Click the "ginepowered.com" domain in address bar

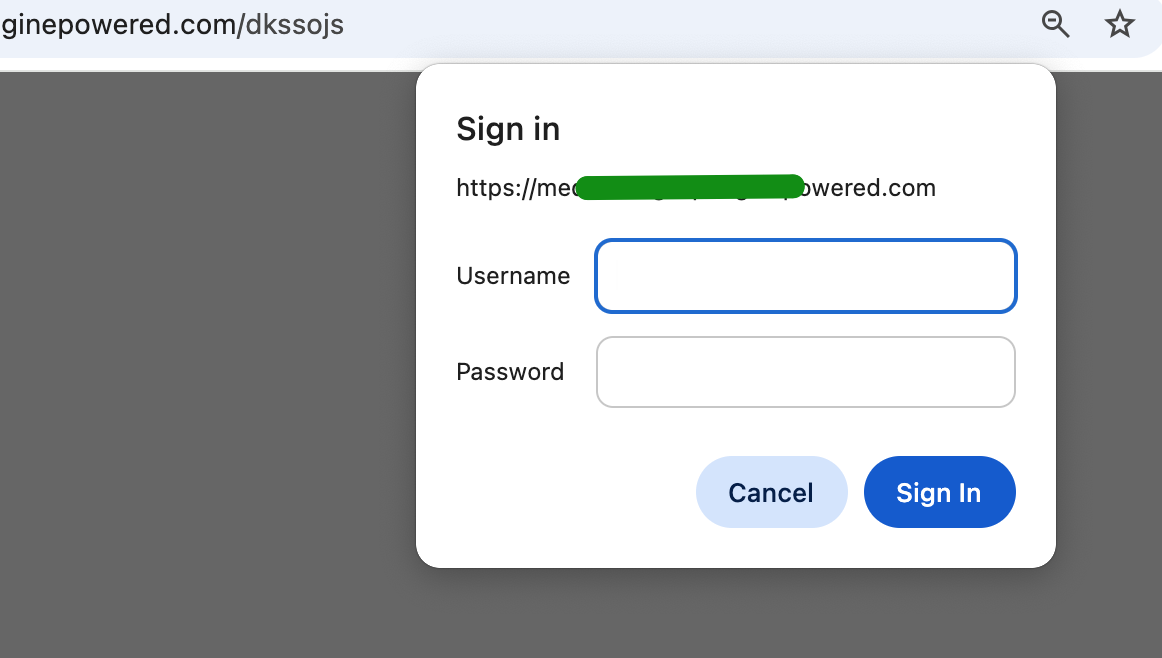click(119, 24)
